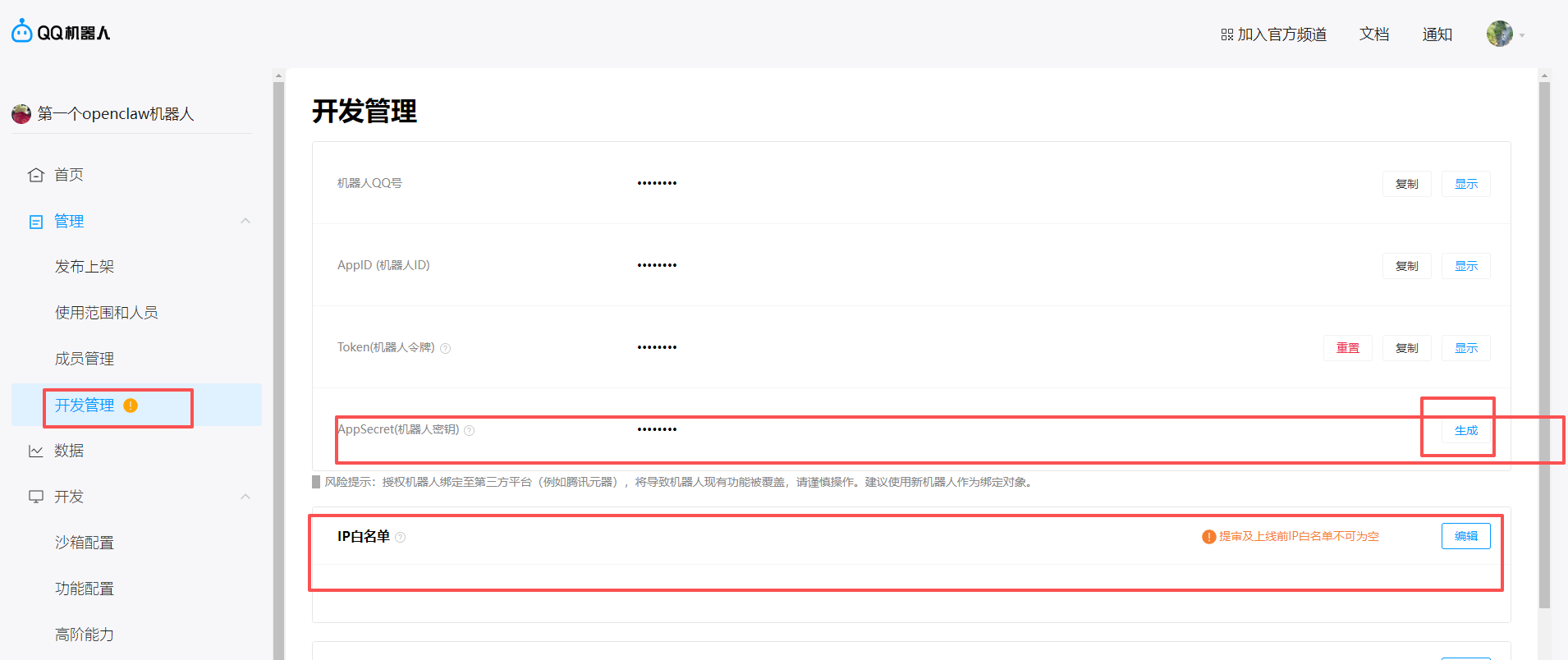1568x660 pixels.
Task: Click 提审及上线前IP白名单不可为空 notice text
Action: point(1299,536)
